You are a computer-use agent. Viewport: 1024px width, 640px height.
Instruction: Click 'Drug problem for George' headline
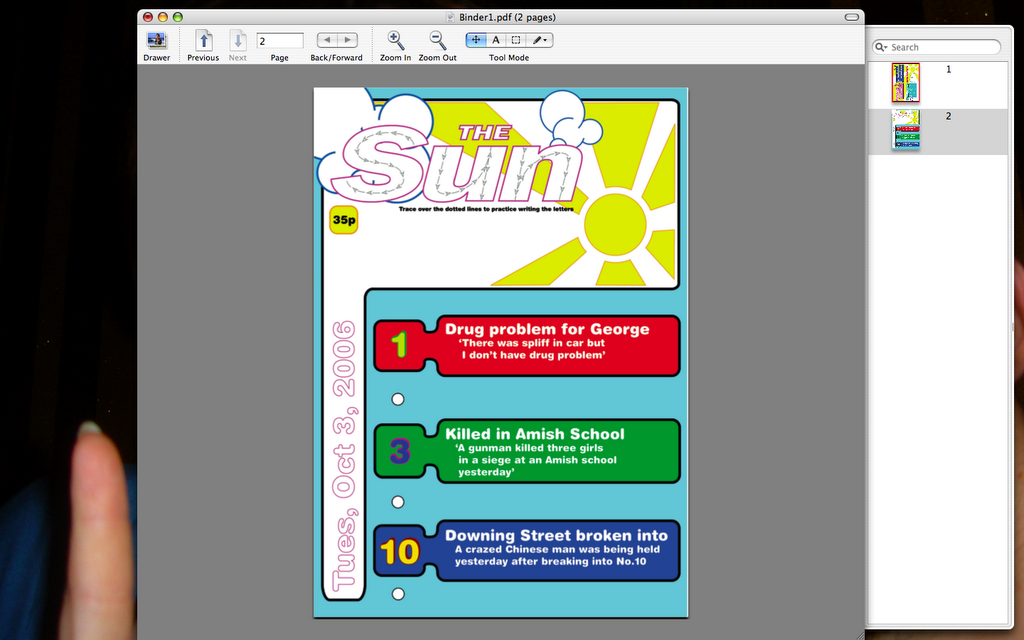point(547,329)
